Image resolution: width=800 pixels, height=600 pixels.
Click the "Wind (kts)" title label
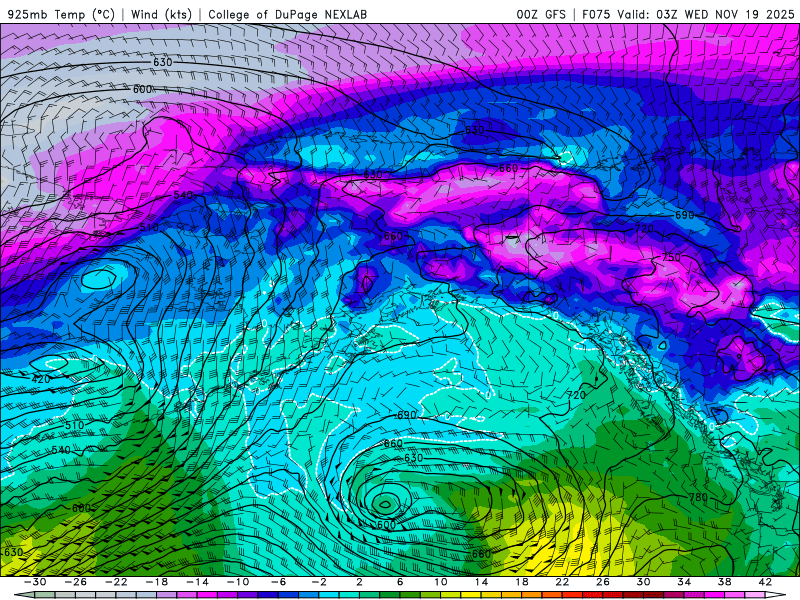[x=161, y=14]
